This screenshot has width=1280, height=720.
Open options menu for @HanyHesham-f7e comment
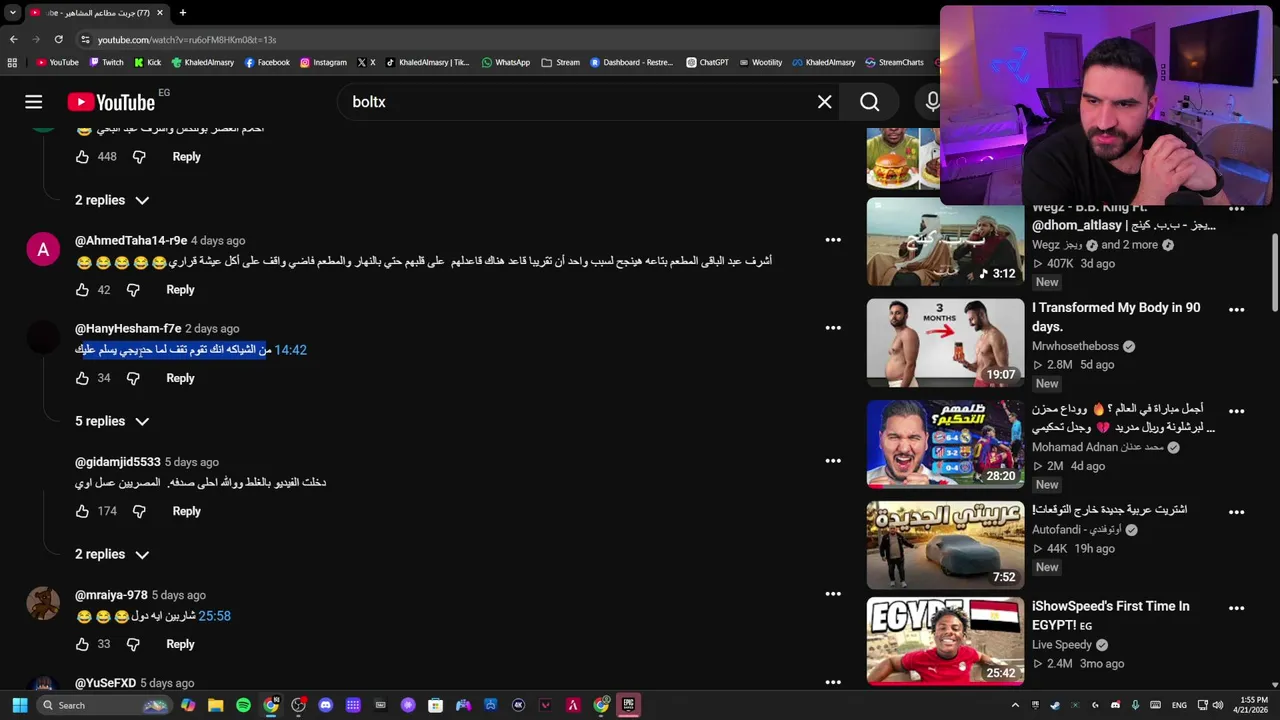pyautogui.click(x=833, y=328)
